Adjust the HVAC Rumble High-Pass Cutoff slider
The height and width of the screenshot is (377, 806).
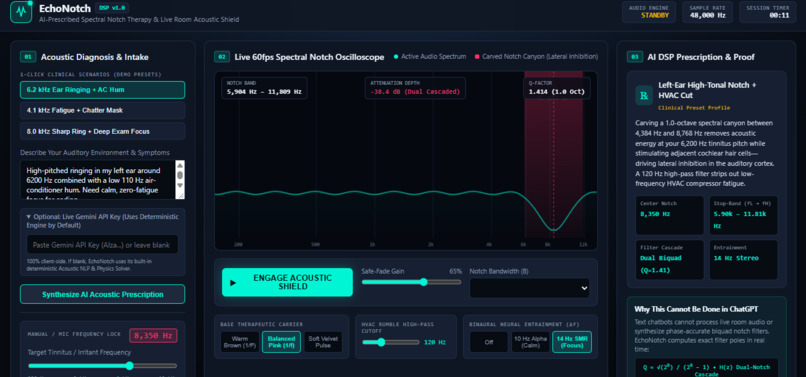coord(391,342)
